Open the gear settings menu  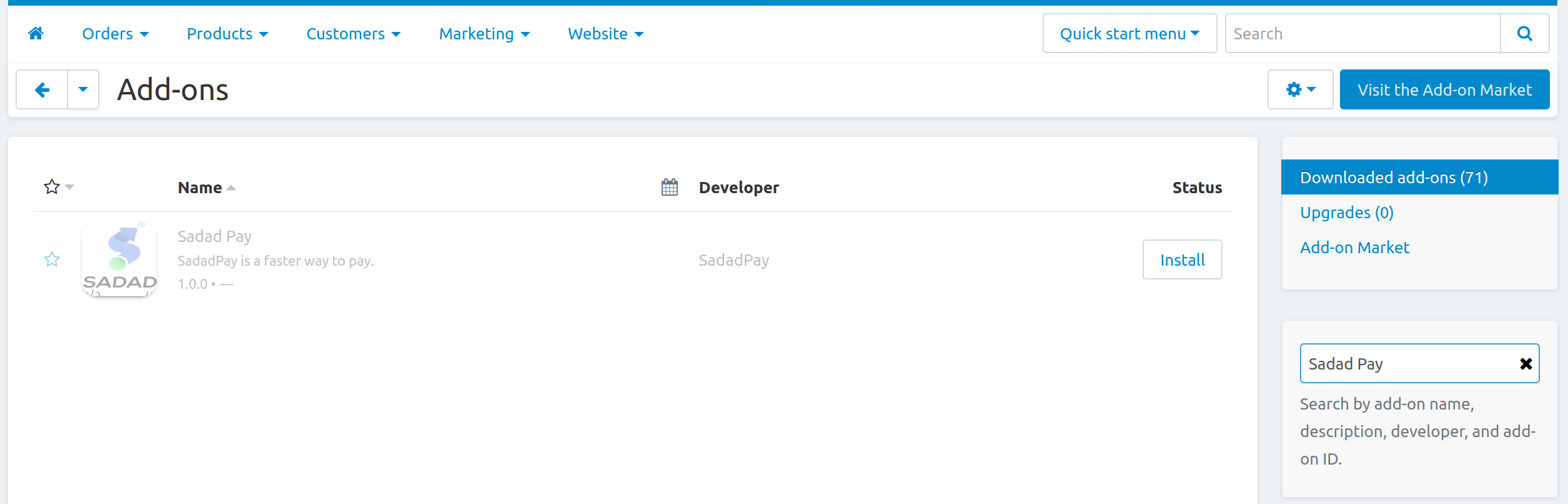1300,89
